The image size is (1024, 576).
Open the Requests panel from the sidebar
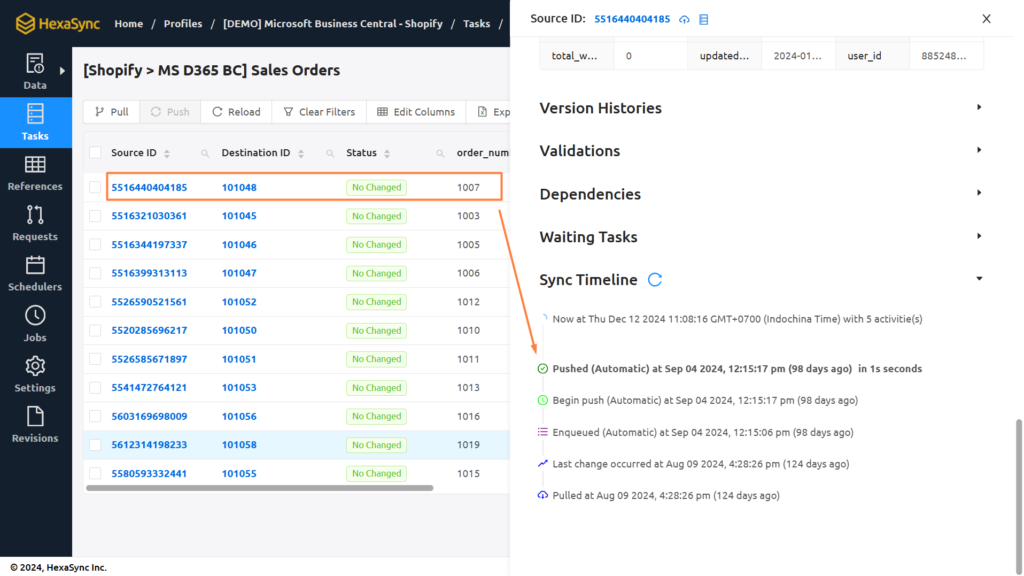tap(34, 222)
